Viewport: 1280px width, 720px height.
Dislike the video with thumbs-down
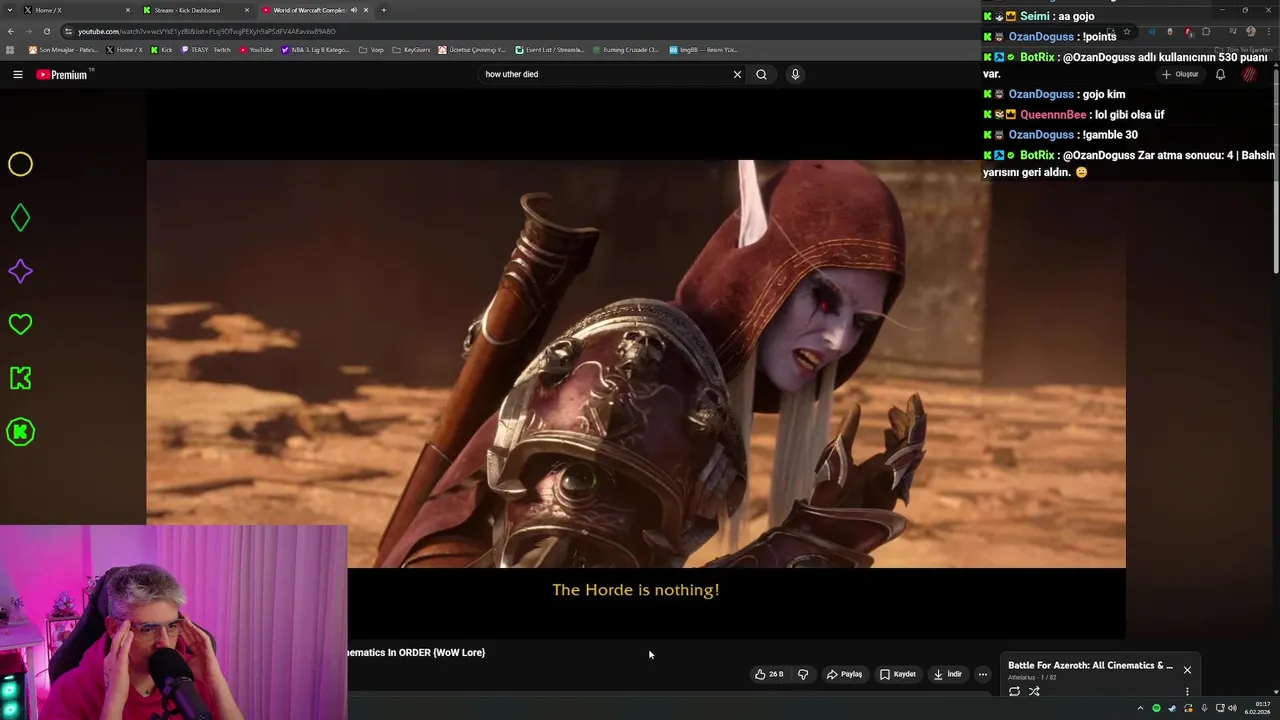click(x=802, y=674)
